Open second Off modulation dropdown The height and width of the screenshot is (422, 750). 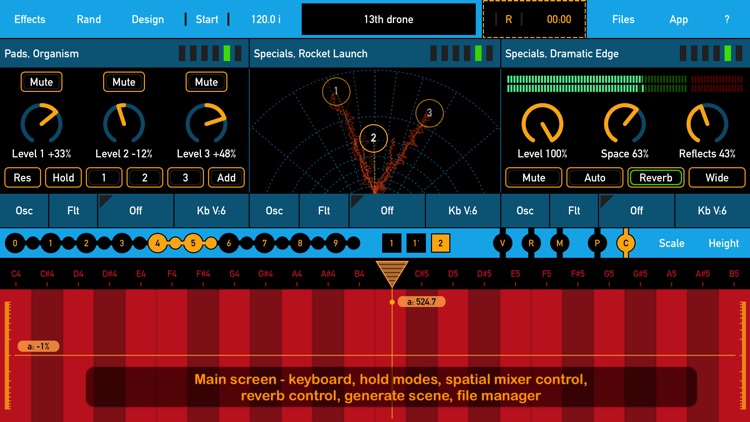click(387, 211)
